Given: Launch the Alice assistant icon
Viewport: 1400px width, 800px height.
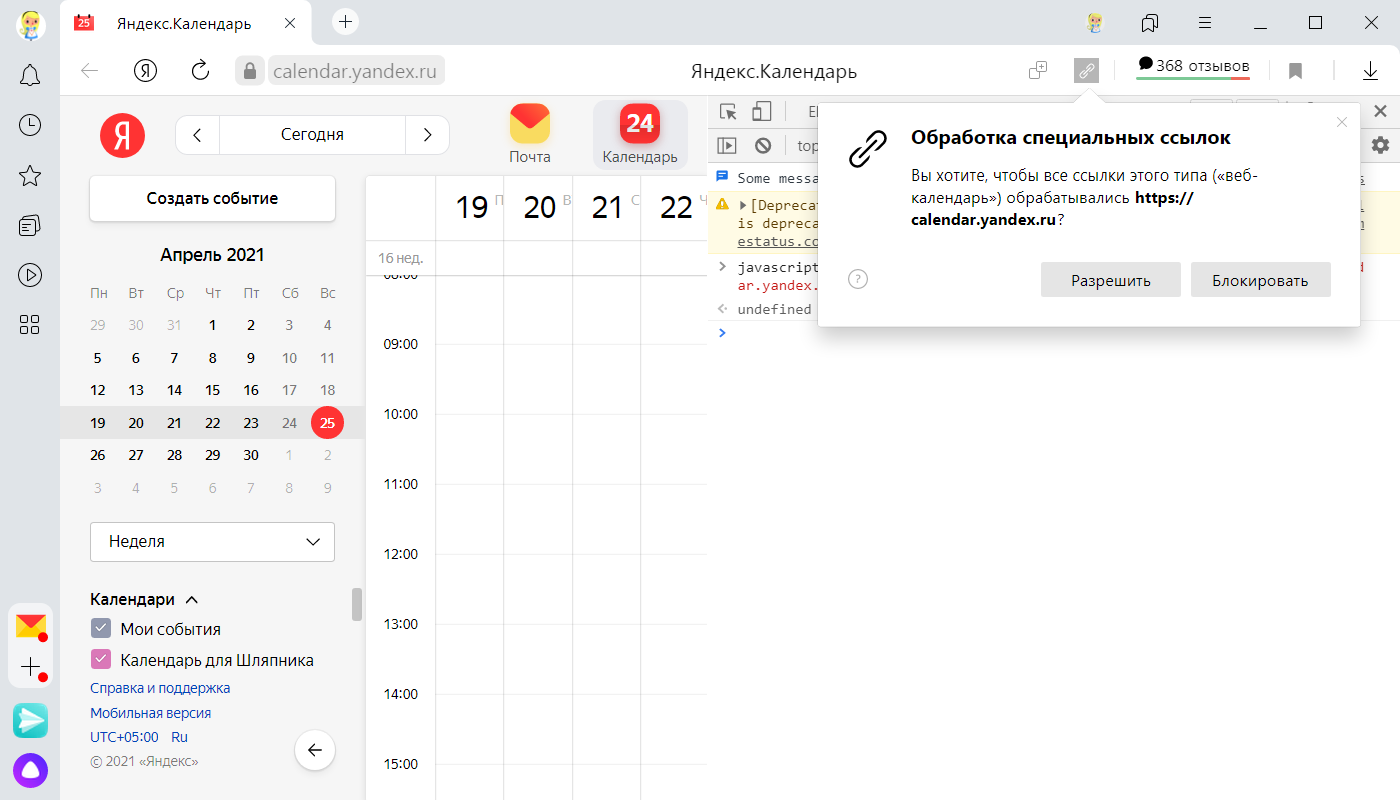Looking at the screenshot, I should (x=30, y=770).
